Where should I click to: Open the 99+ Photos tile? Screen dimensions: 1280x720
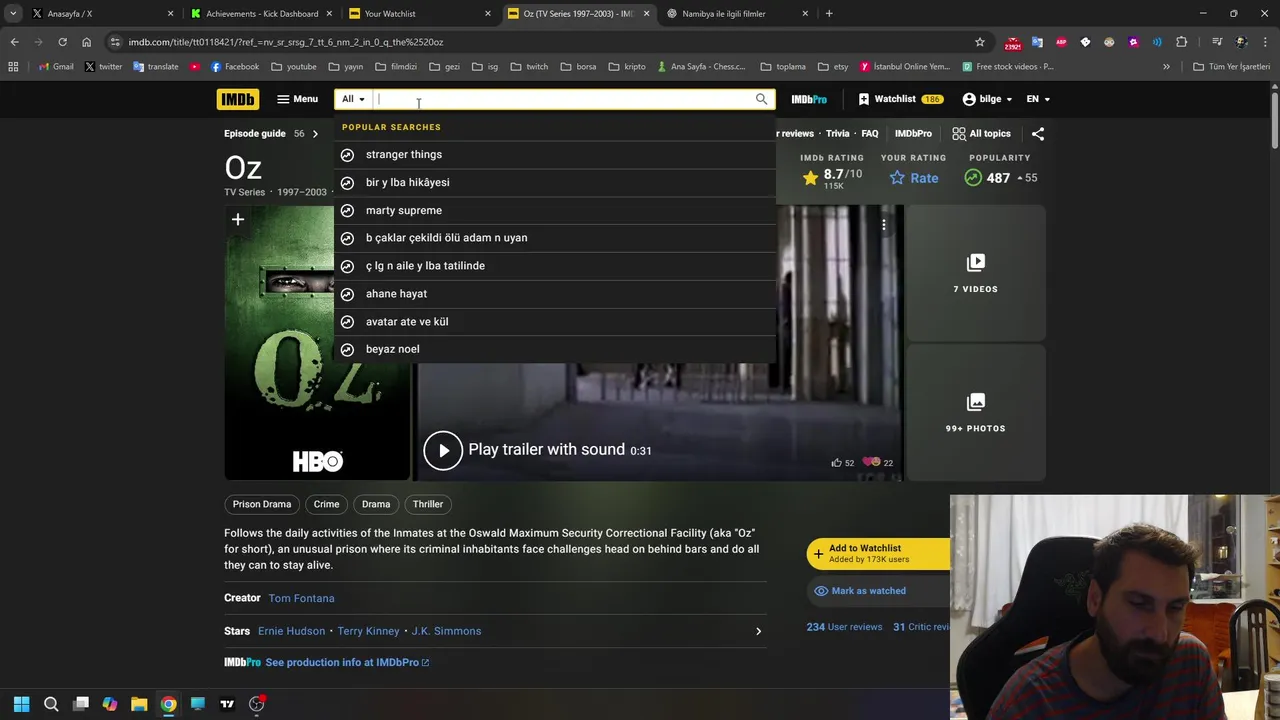coord(975,412)
